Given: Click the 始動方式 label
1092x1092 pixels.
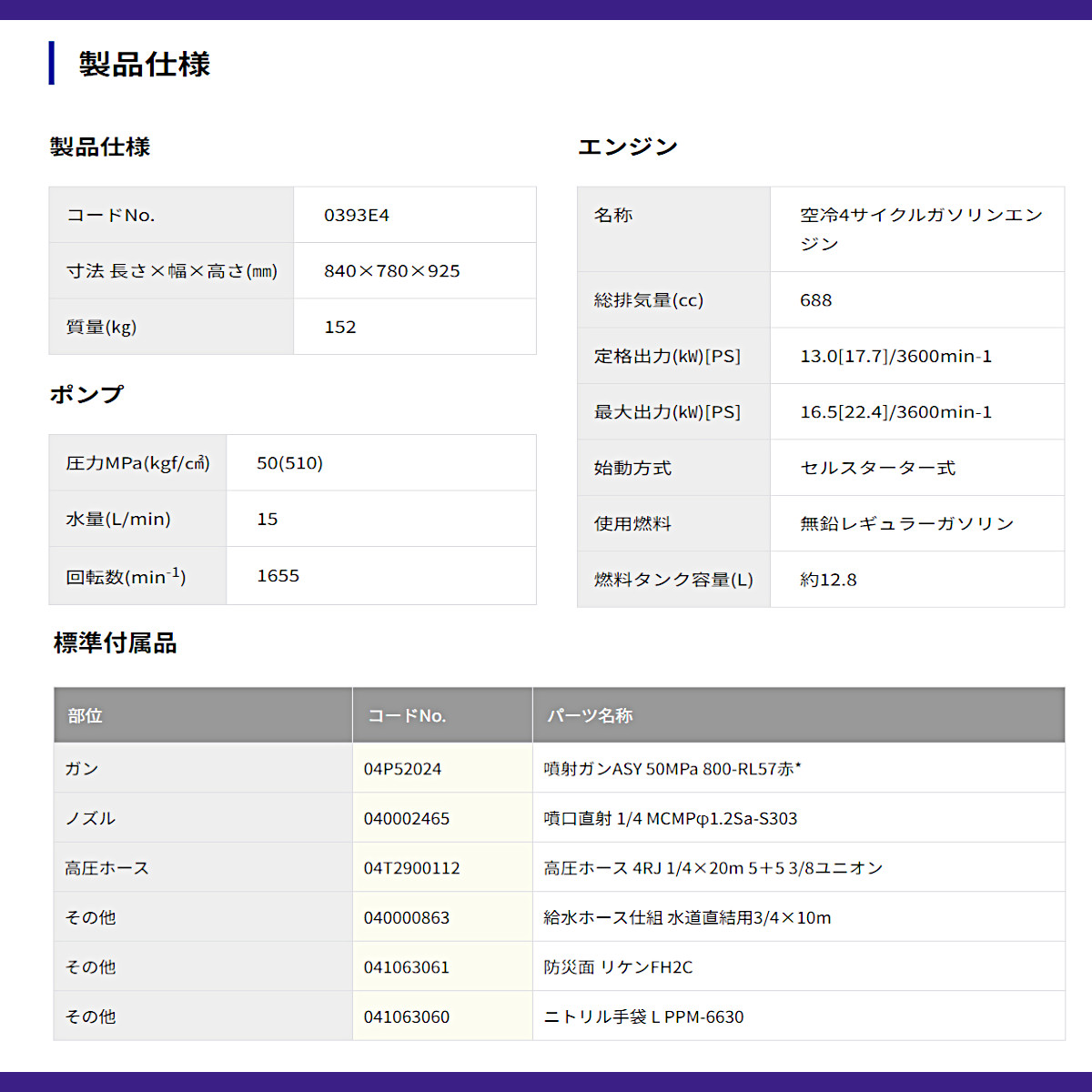Looking at the screenshot, I should click(x=632, y=468).
